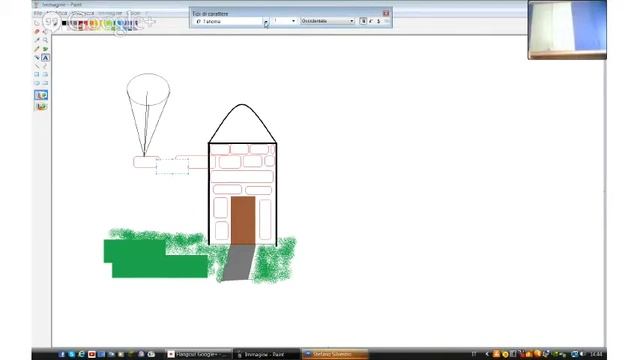
Task: Select the Rectangle tool
Action: tap(37, 74)
